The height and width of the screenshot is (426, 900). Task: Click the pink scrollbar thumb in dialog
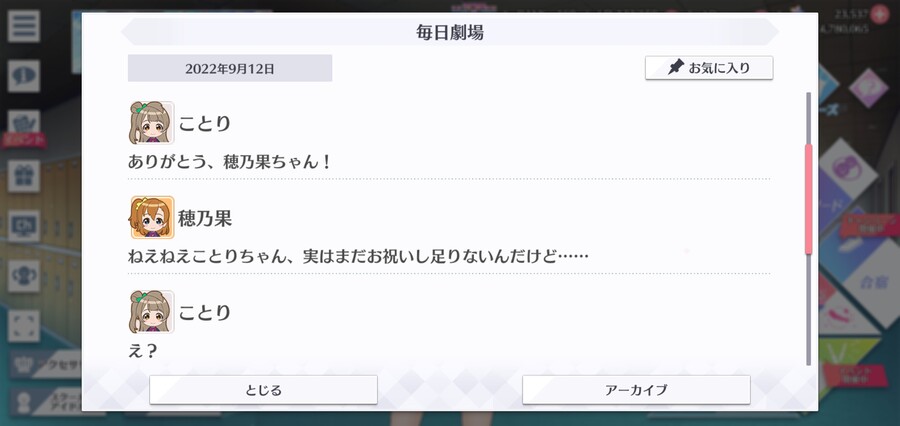pos(809,199)
